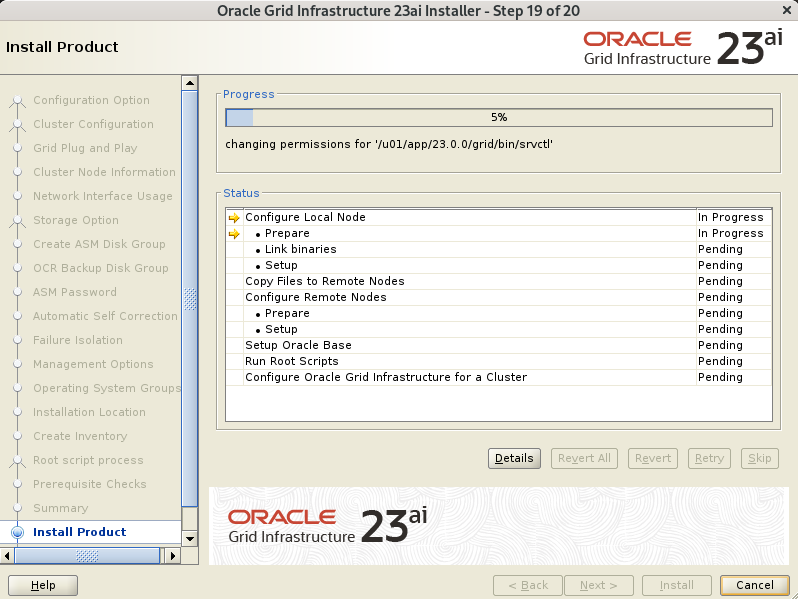Select the Failure Isolation step
This screenshot has width=798, height=599.
tap(78, 340)
